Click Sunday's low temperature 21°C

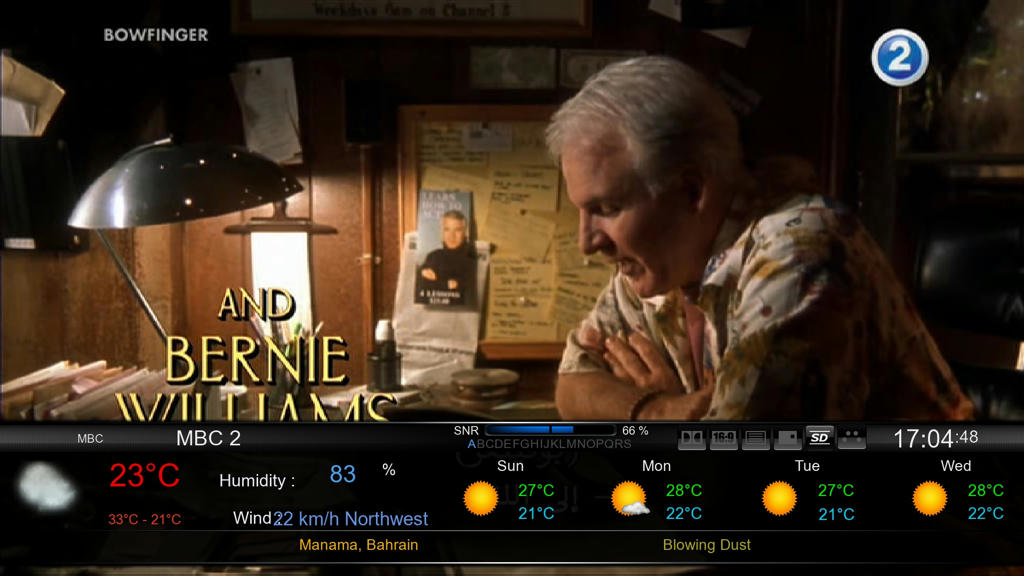point(536,514)
